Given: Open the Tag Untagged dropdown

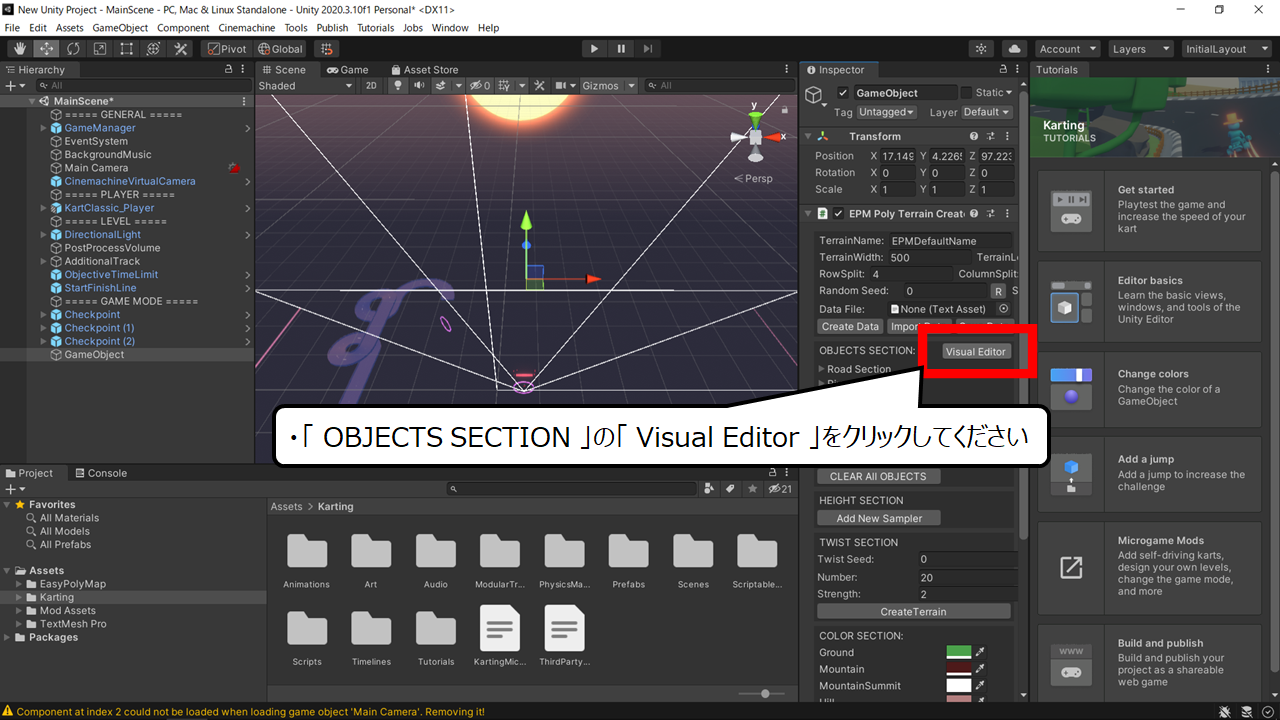Looking at the screenshot, I should (x=887, y=112).
